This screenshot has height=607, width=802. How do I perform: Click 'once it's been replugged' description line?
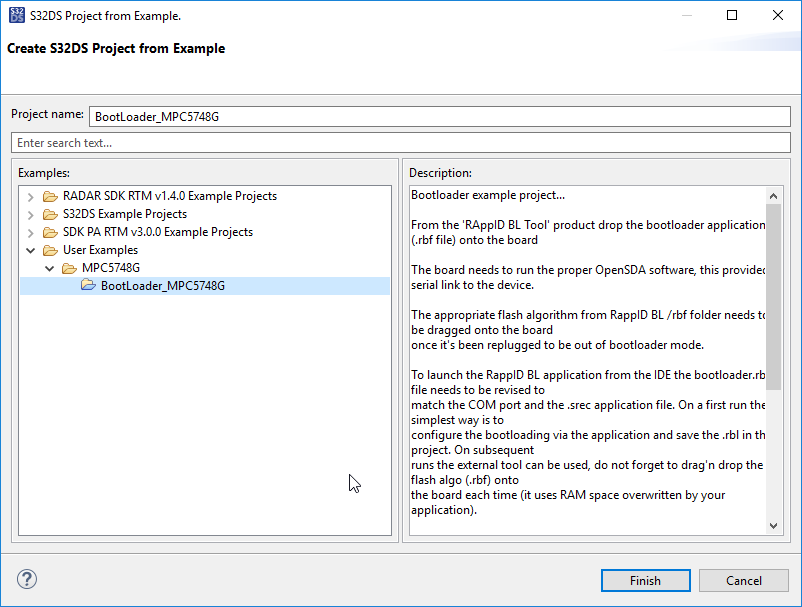point(558,345)
